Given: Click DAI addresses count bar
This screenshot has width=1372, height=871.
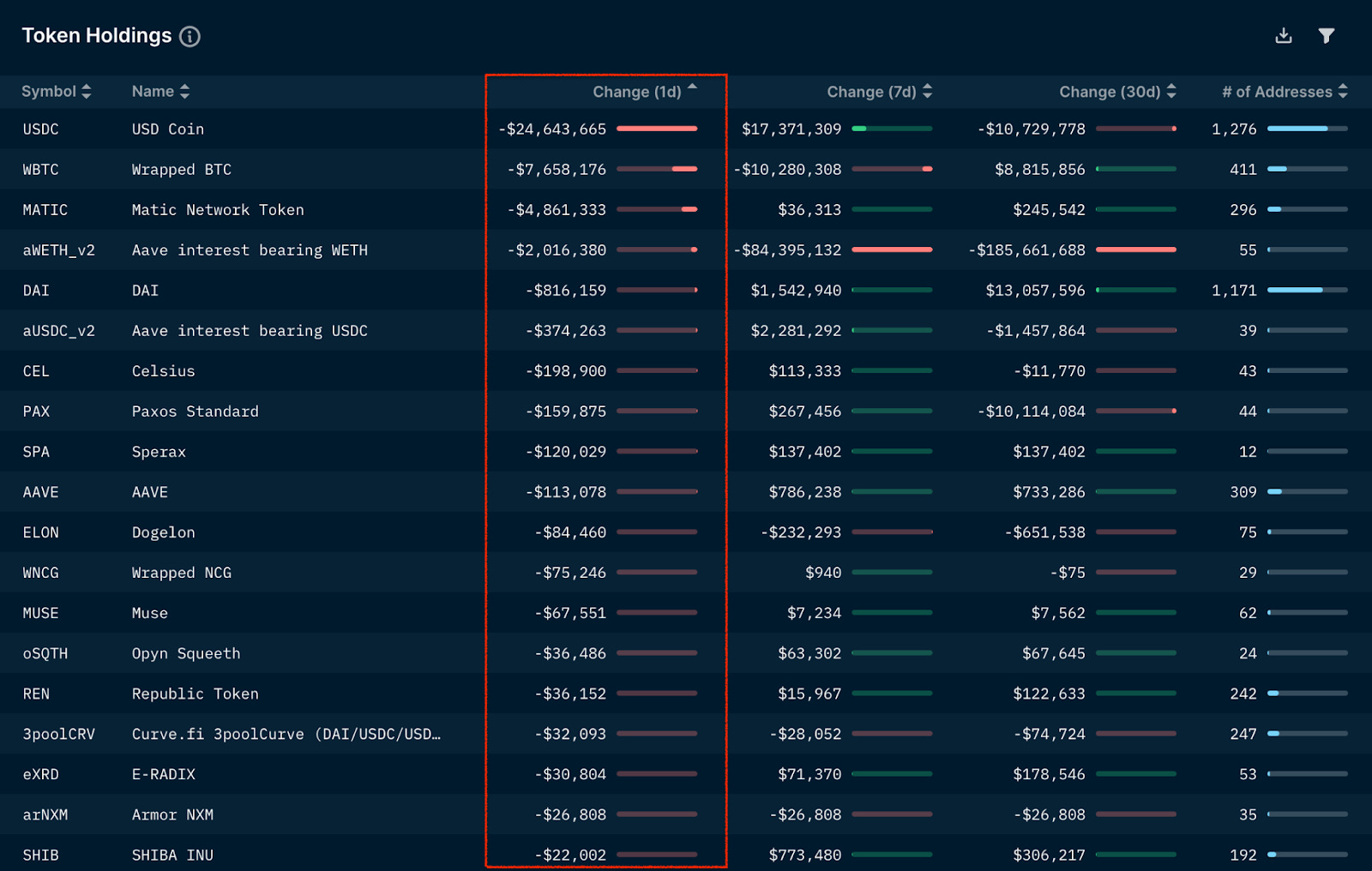Looking at the screenshot, I should pos(1308,290).
